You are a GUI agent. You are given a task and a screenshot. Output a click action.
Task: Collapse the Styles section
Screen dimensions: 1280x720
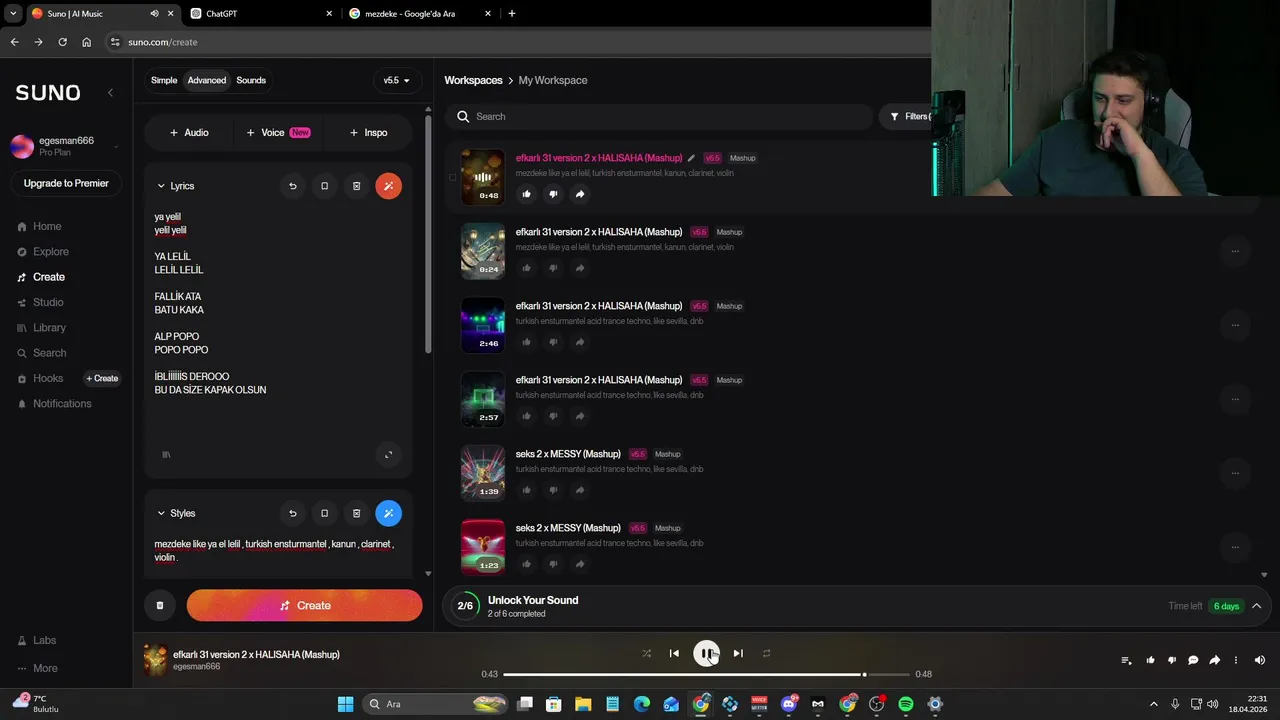pyautogui.click(x=161, y=513)
